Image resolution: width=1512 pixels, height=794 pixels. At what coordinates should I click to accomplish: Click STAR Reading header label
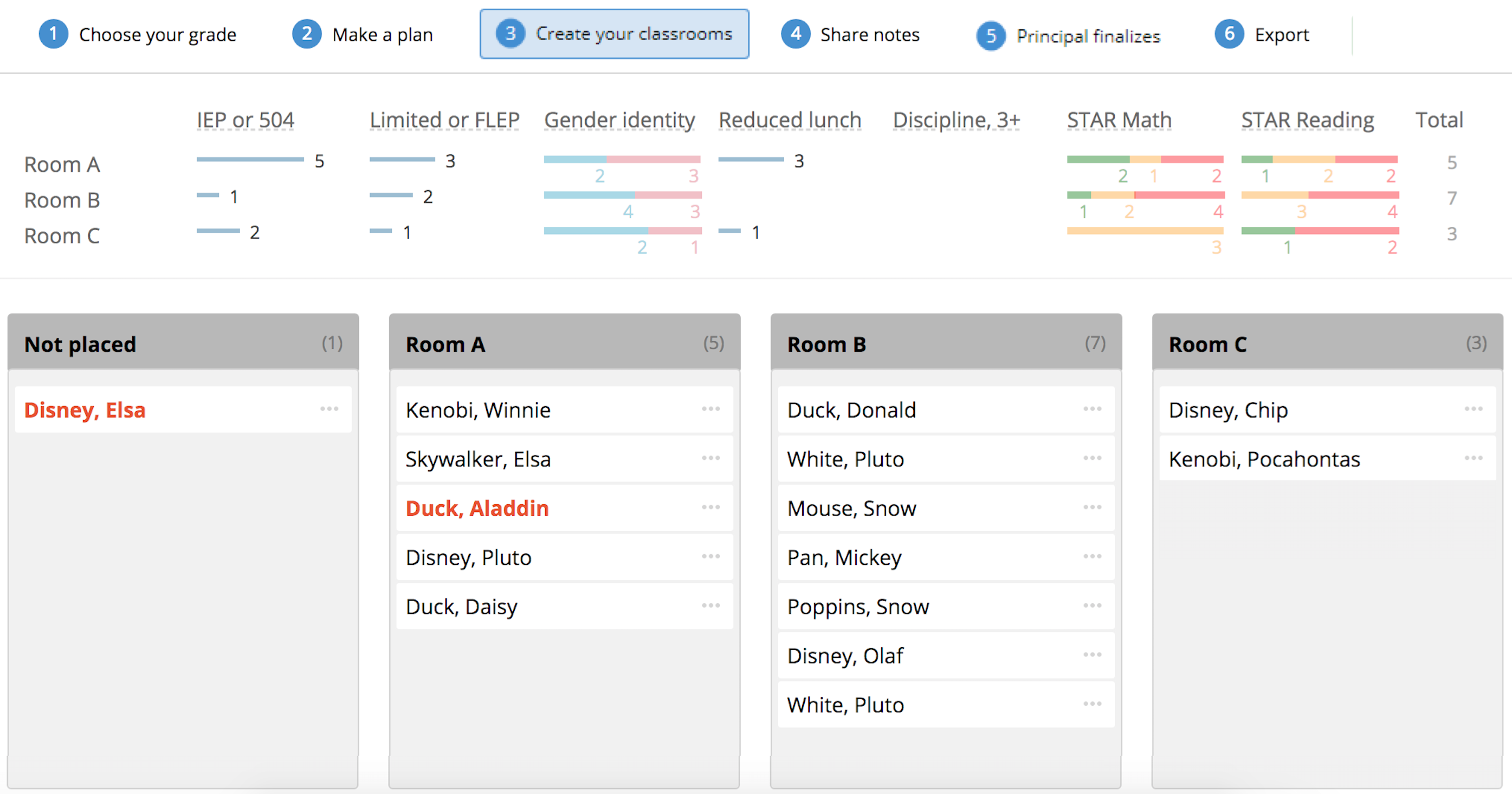1307,120
